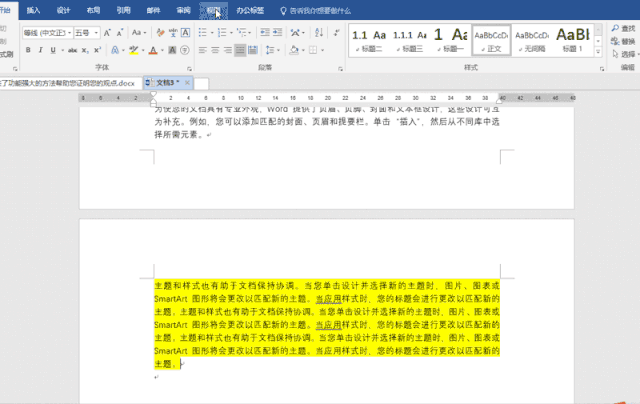Image resolution: width=640 pixels, height=404 pixels.
Task: Toggle justify alignment
Action: (240, 50)
